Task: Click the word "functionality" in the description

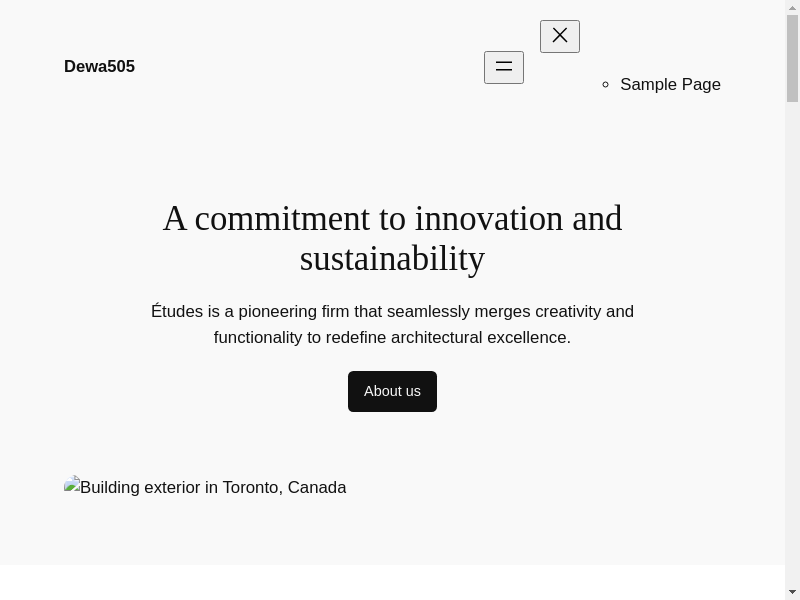Action: tap(258, 338)
